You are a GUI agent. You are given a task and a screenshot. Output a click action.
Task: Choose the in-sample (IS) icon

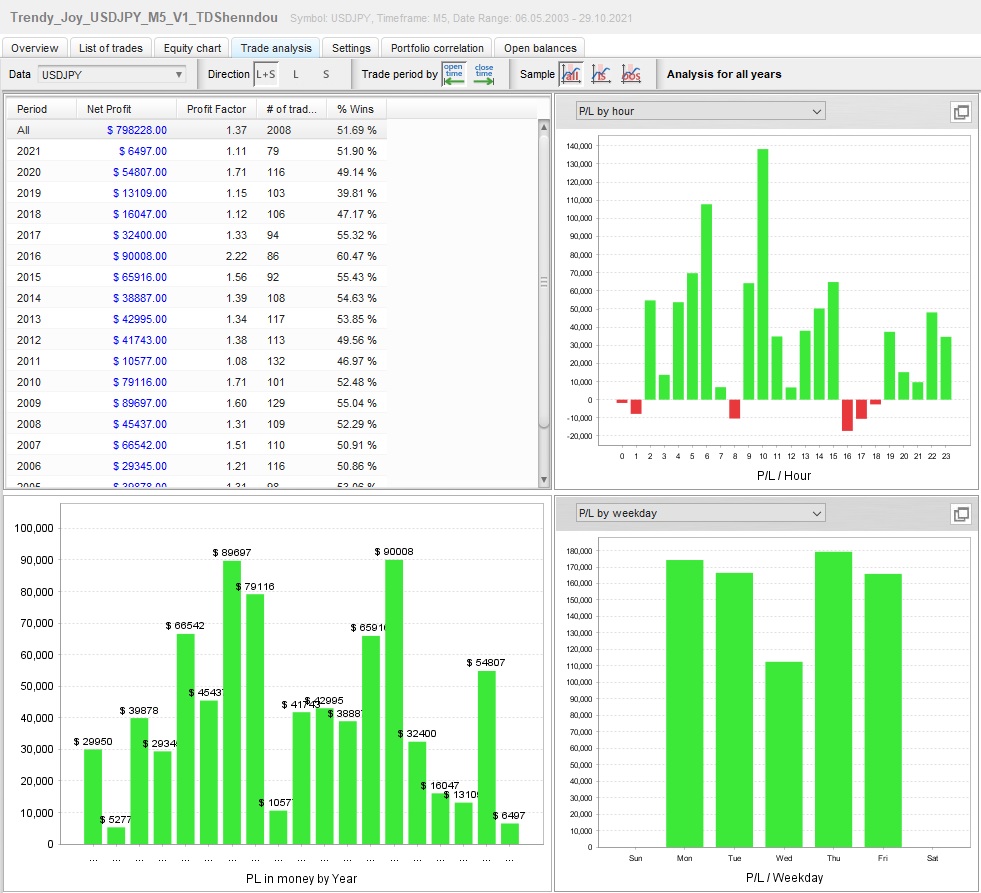pyautogui.click(x=601, y=74)
